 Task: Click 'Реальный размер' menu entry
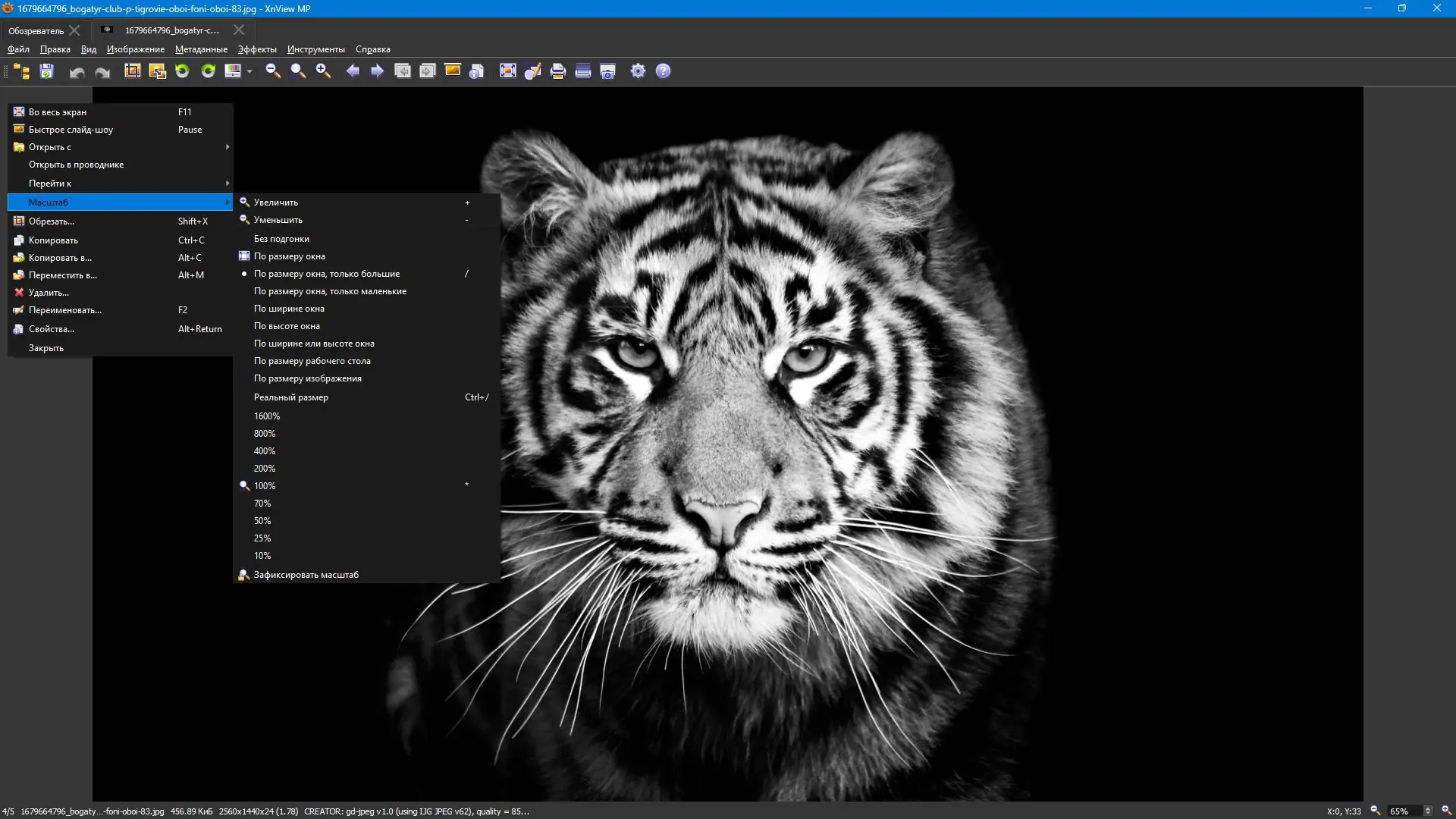290,397
